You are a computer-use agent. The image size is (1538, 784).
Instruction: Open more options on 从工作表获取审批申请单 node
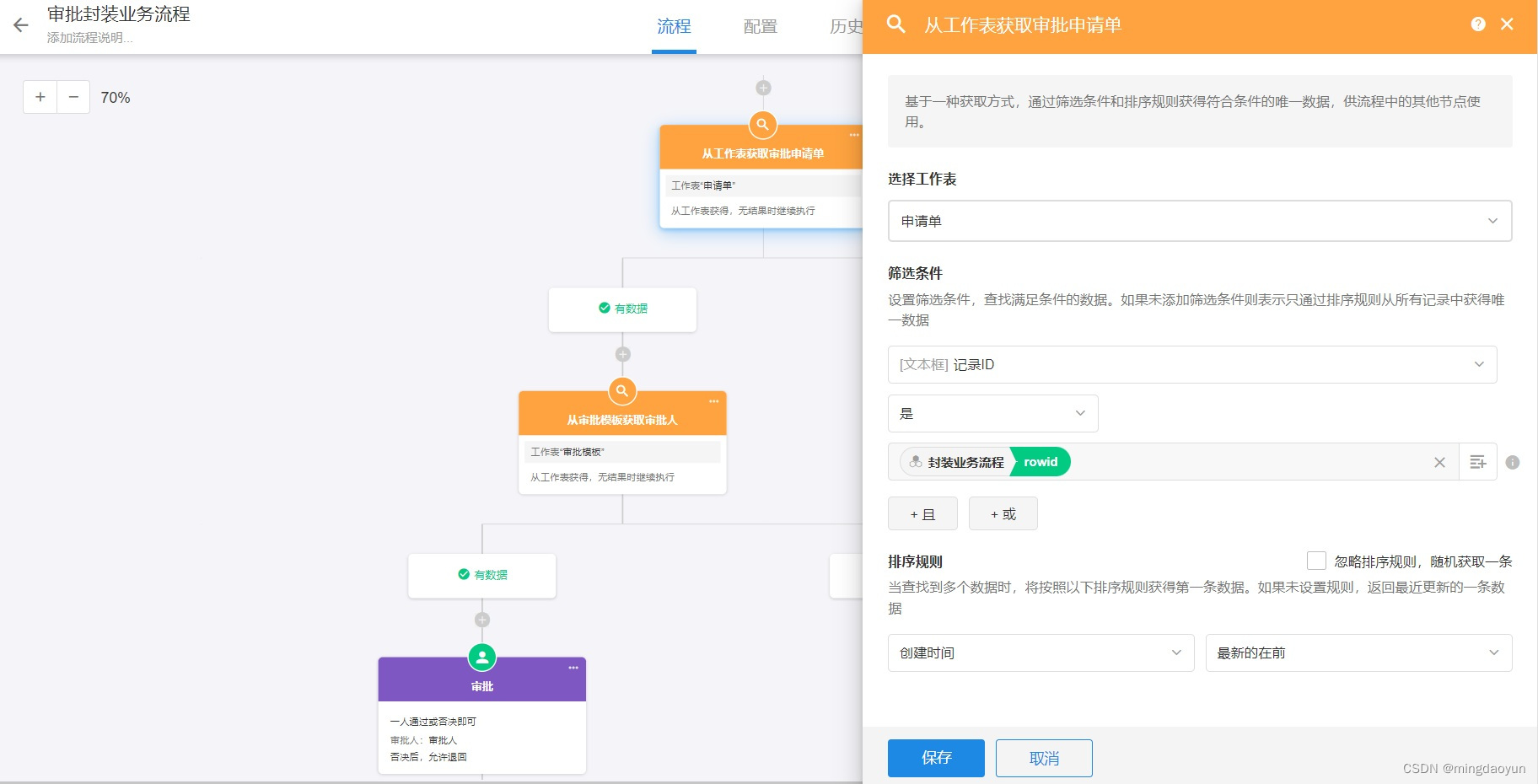pyautogui.click(x=854, y=135)
